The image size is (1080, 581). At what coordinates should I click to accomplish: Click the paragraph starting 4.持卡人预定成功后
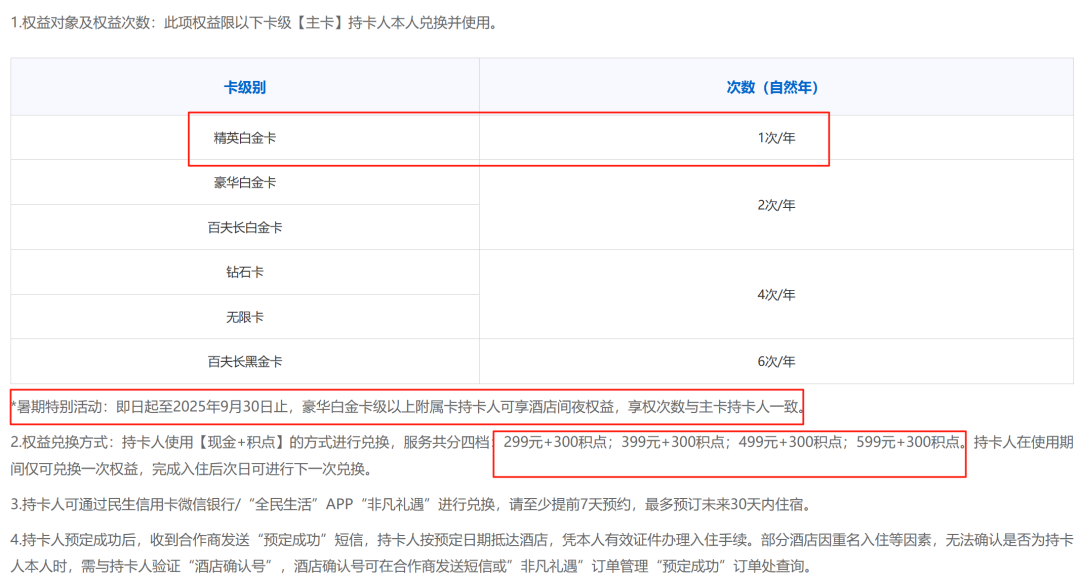pos(541,553)
